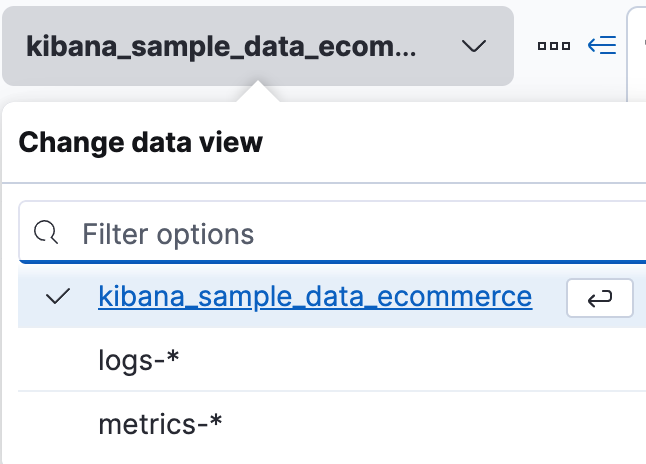
Task: Open the kibana_sample_data_ecommerce link
Action: tap(315, 297)
